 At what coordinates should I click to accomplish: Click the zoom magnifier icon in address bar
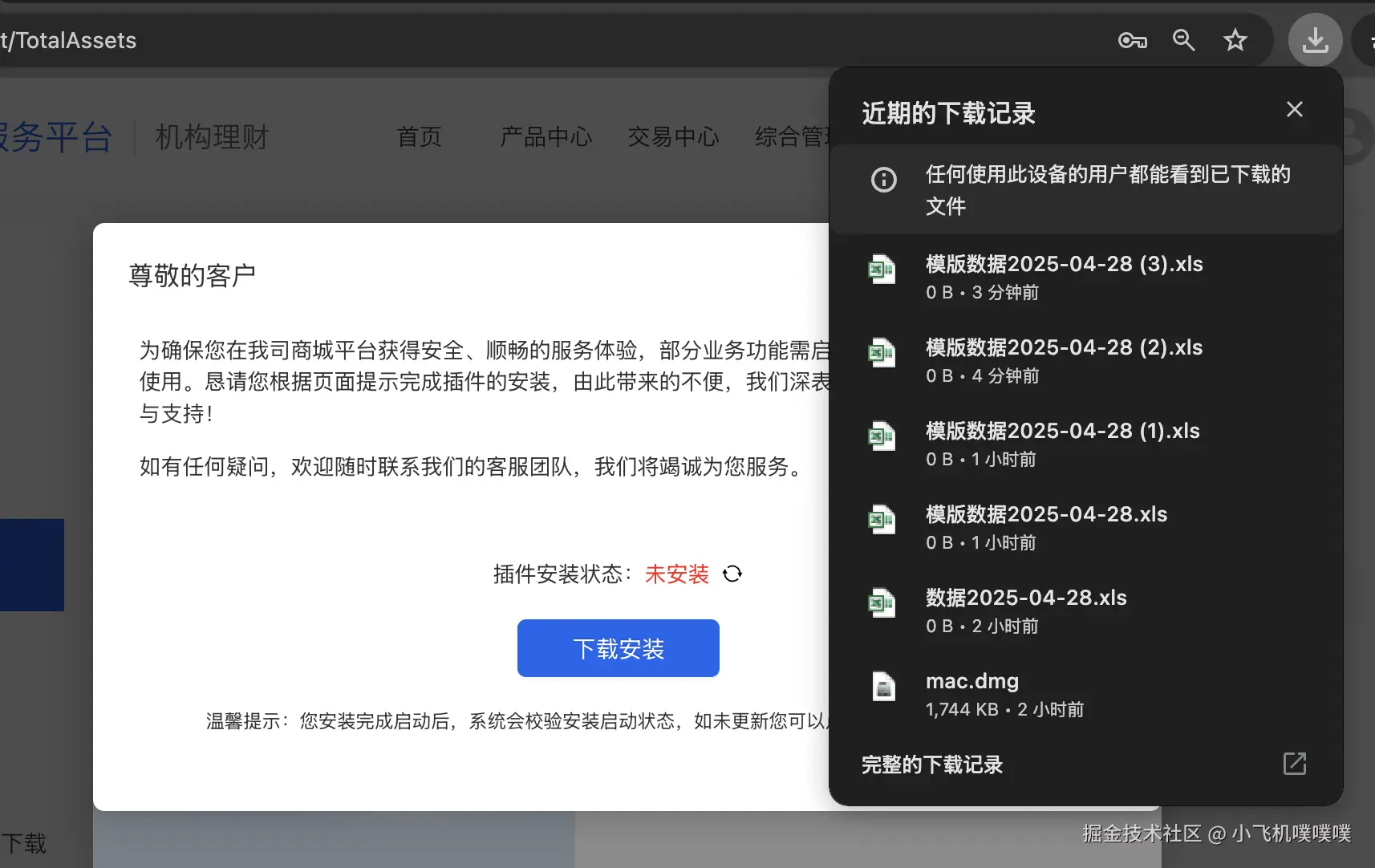1183,40
